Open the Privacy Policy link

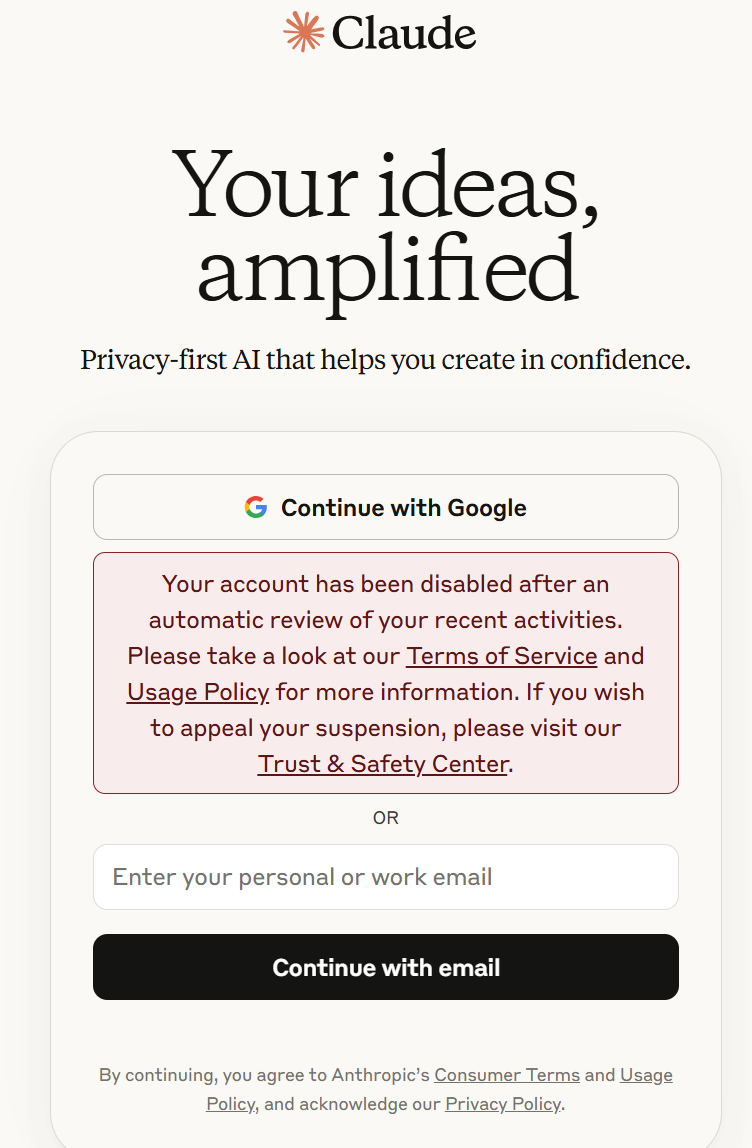click(503, 1103)
